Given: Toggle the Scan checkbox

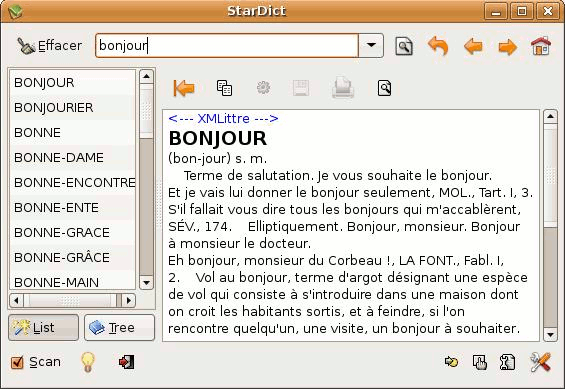Looking at the screenshot, I should pyautogui.click(x=35, y=362).
